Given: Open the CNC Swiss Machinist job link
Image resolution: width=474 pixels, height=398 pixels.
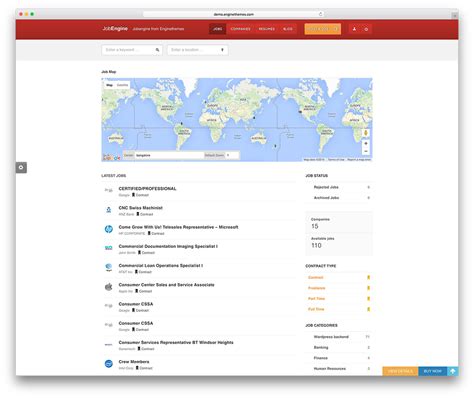Looking at the screenshot, I should pos(141,208).
